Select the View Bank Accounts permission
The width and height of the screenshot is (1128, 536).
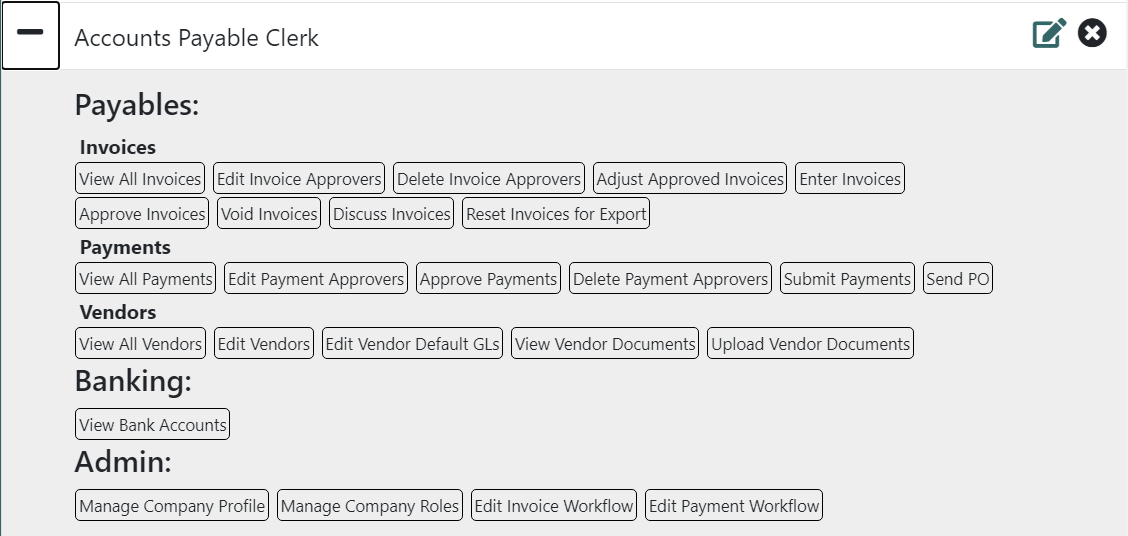[153, 424]
